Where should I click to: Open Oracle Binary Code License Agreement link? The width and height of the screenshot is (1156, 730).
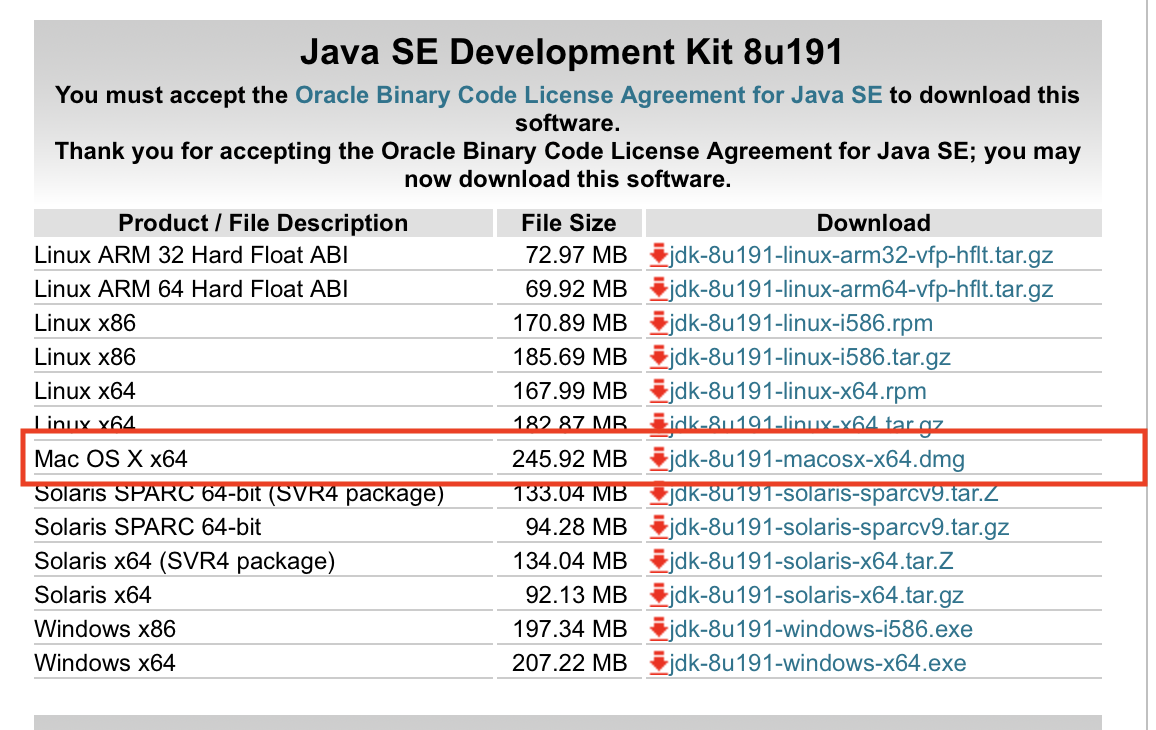click(588, 96)
